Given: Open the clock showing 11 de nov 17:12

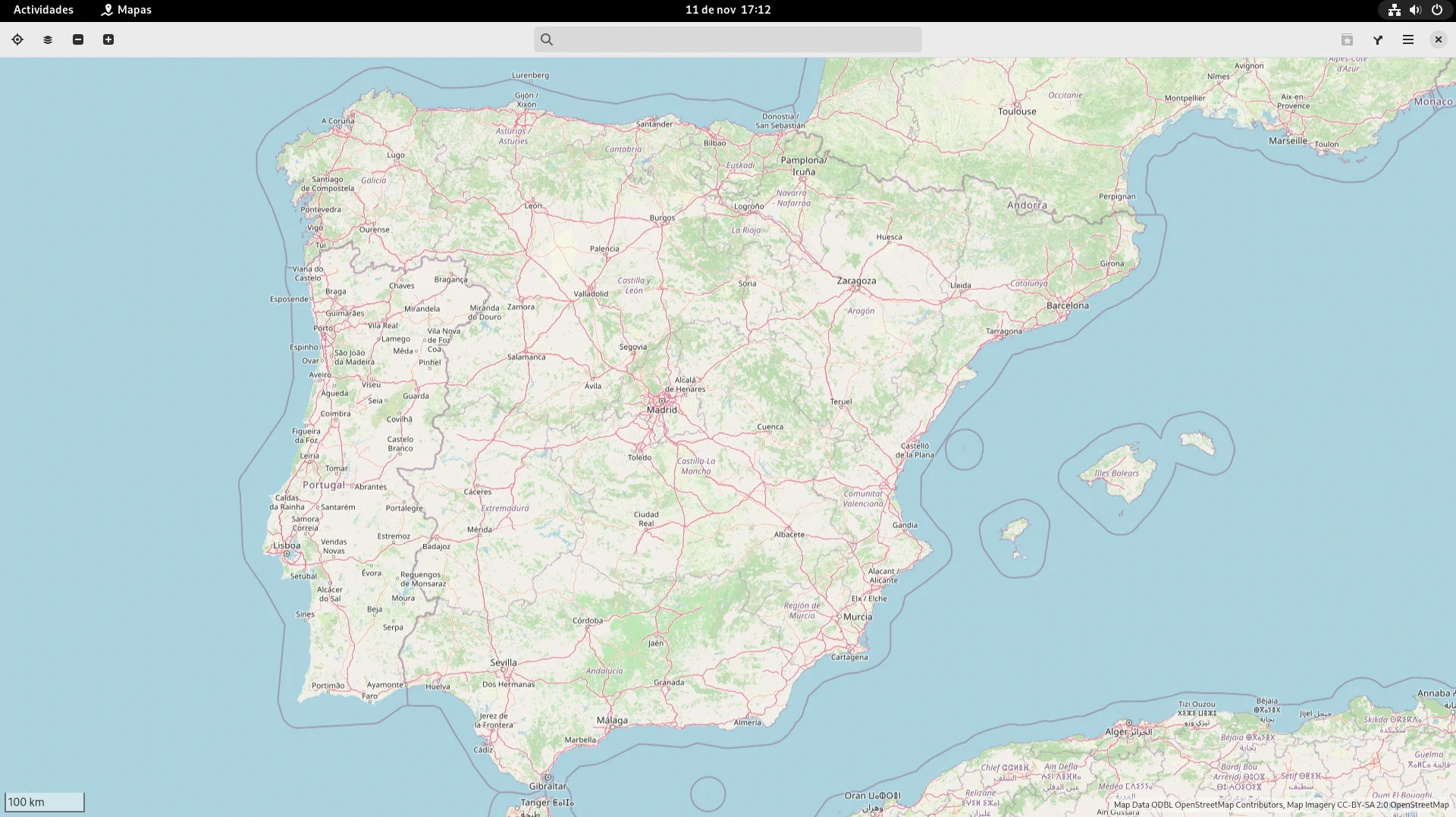Looking at the screenshot, I should (728, 10).
